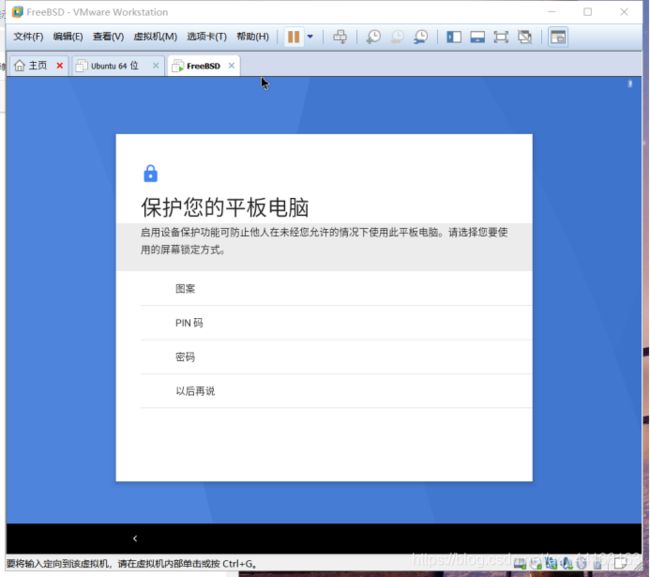Close the FreeBSD tab
Screen dimensions: 650x577
click(232, 65)
